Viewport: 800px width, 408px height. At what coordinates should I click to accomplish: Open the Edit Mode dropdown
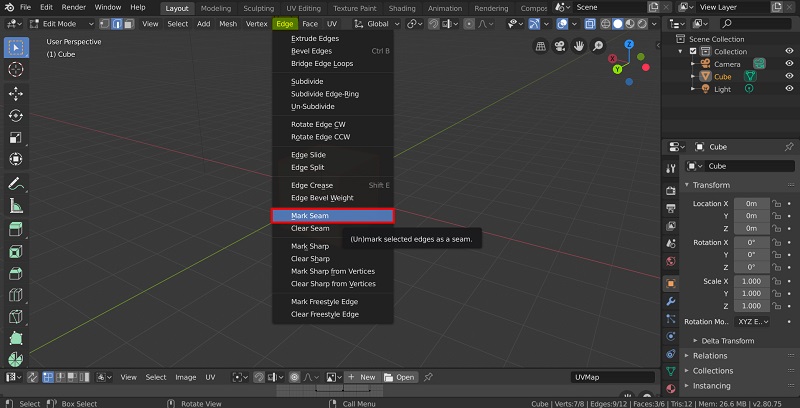tap(62, 23)
